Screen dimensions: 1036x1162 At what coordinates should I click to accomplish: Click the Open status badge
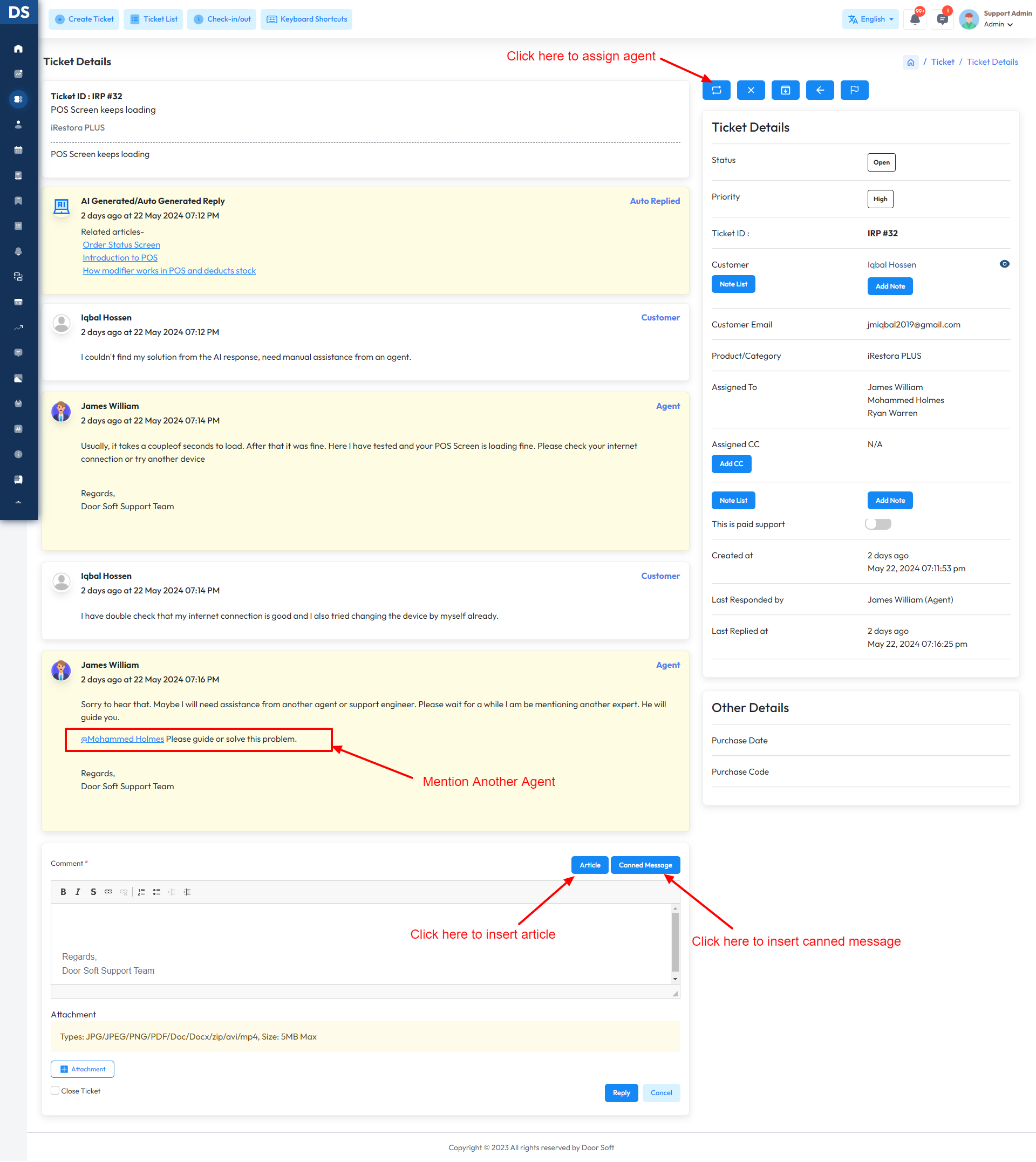coord(882,163)
